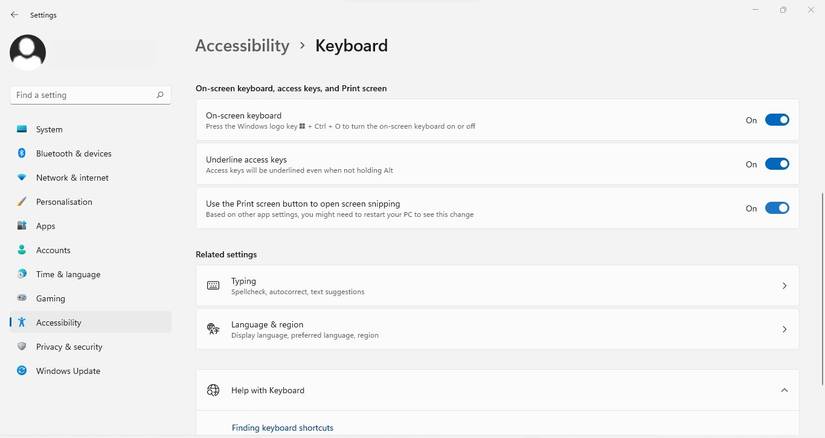Turn off the On-screen keyboard toggle

point(777,120)
